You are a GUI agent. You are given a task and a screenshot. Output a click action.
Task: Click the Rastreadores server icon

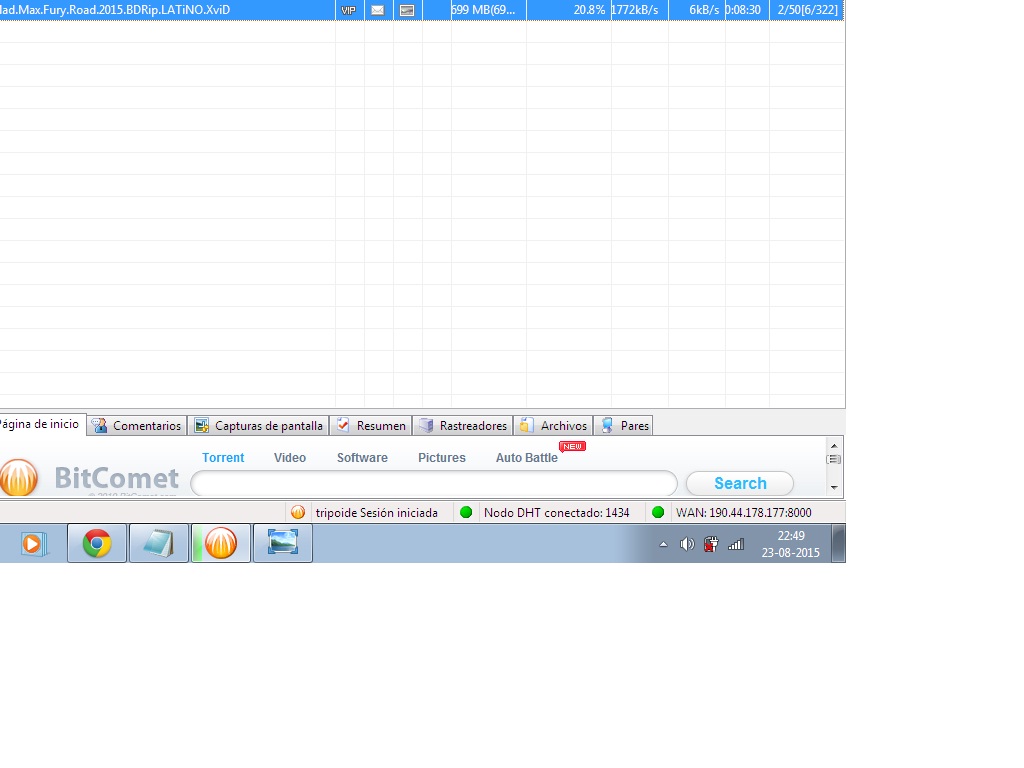point(426,426)
